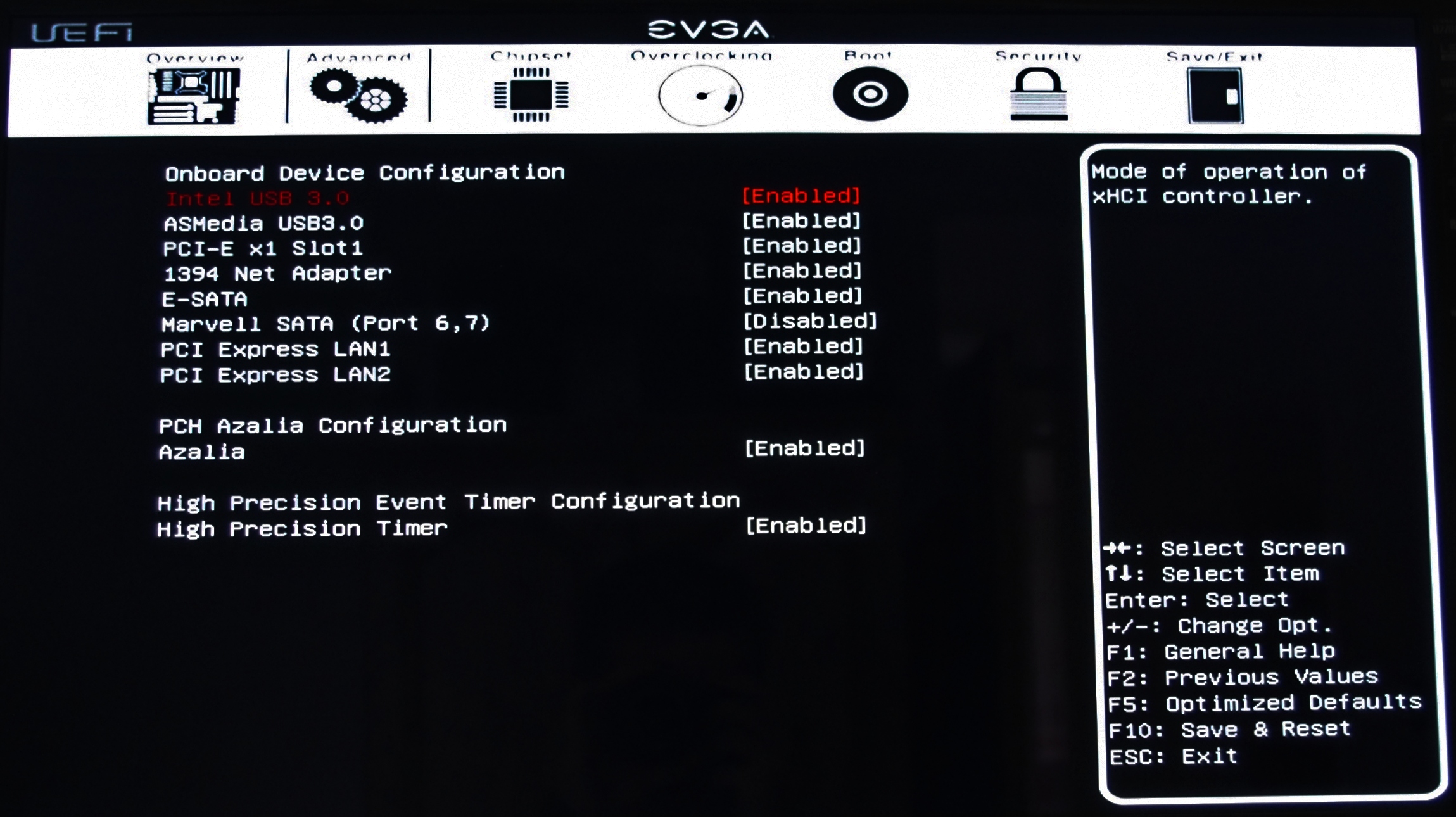This screenshot has height=817, width=1456.
Task: Select the High Precision Timer label
Action: (x=302, y=529)
